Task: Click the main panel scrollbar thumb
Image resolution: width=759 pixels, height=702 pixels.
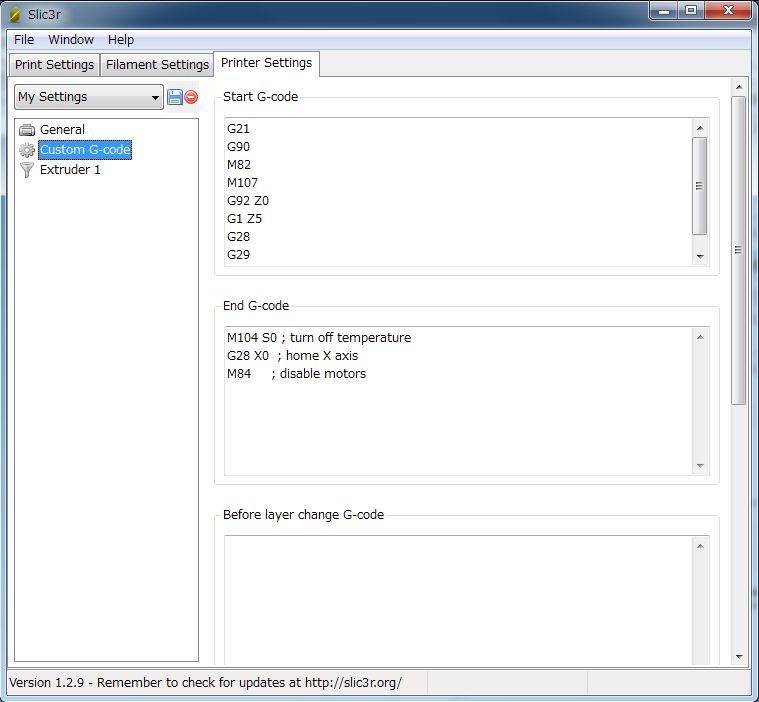Action: point(738,250)
